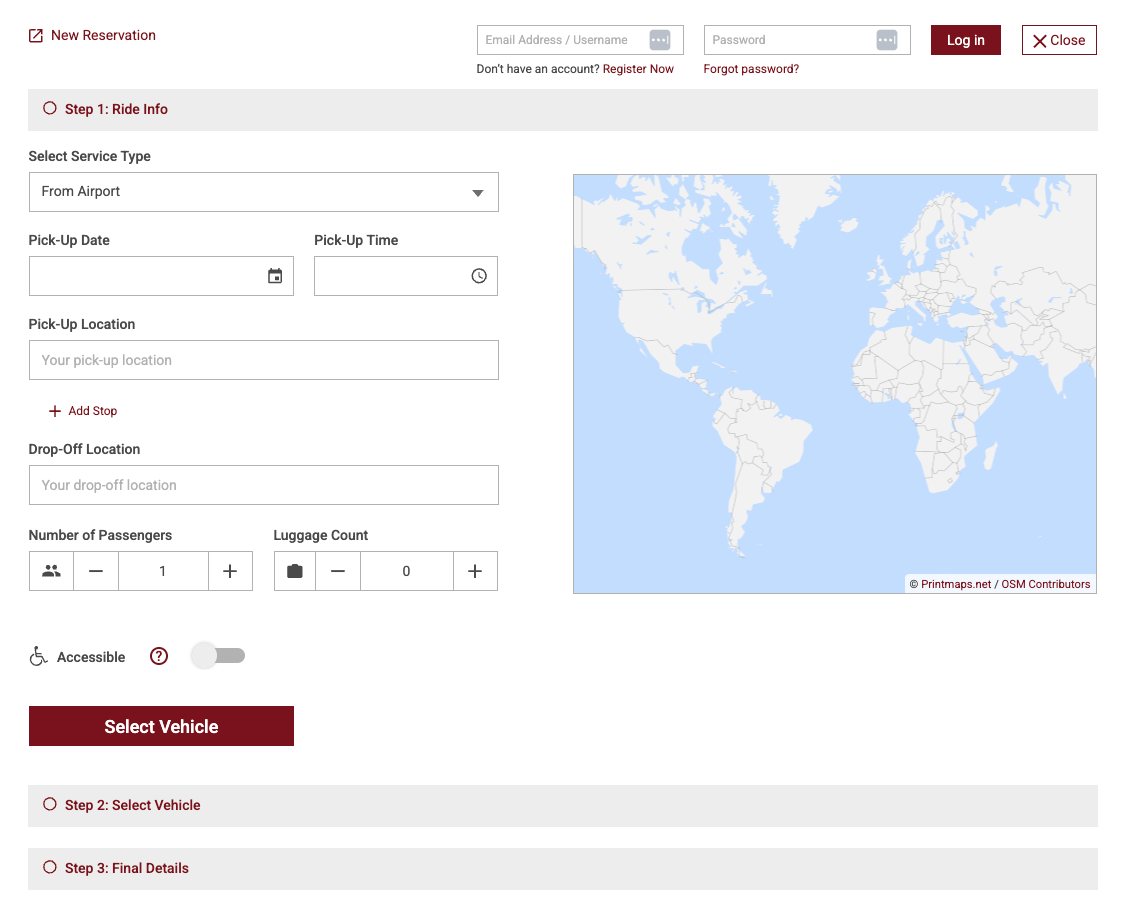
Task: Click the plus icon beside Add Stop
Action: click(54, 411)
